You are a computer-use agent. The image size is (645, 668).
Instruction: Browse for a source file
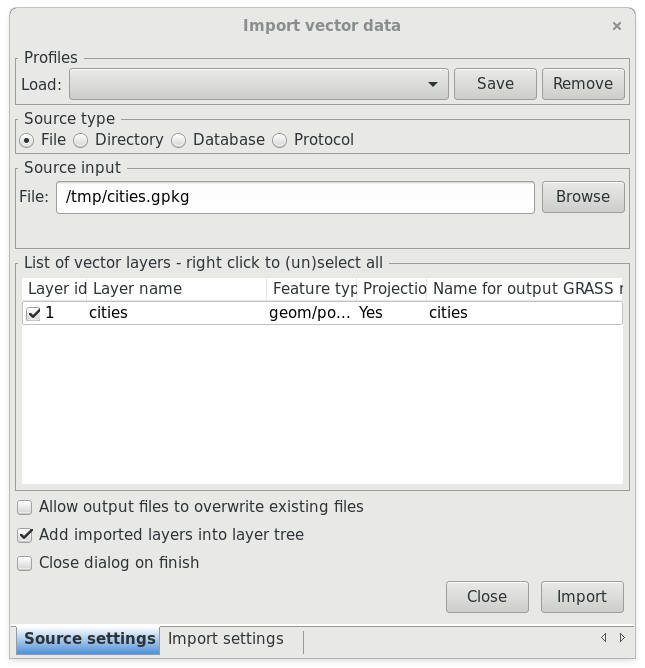(583, 197)
